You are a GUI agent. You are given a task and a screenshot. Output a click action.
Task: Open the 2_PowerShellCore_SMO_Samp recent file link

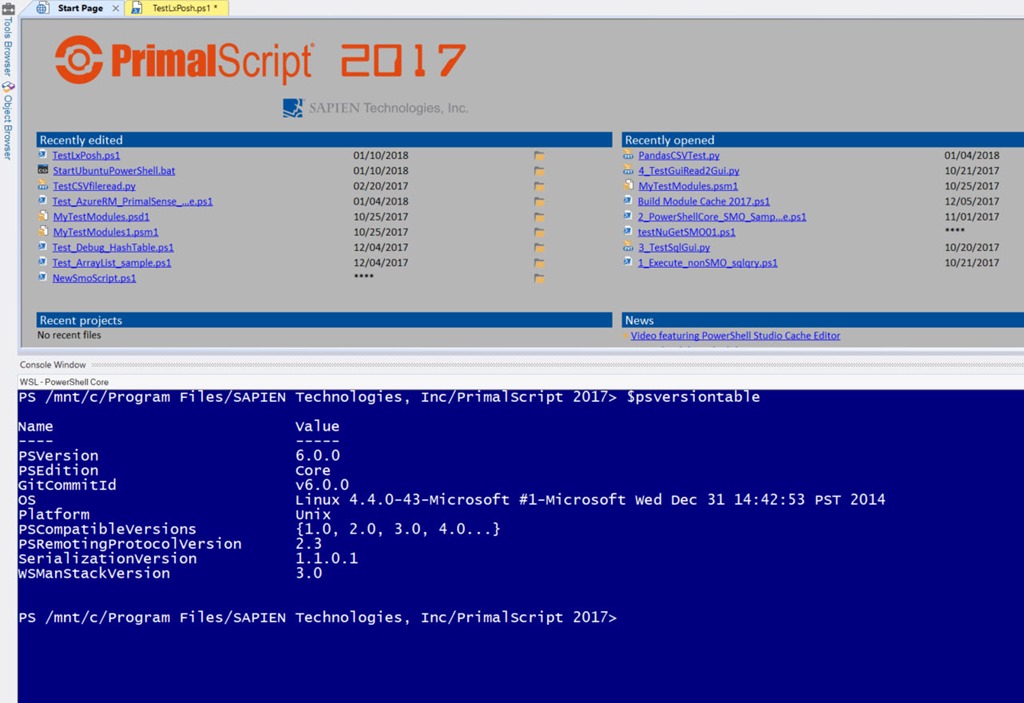click(x=722, y=217)
